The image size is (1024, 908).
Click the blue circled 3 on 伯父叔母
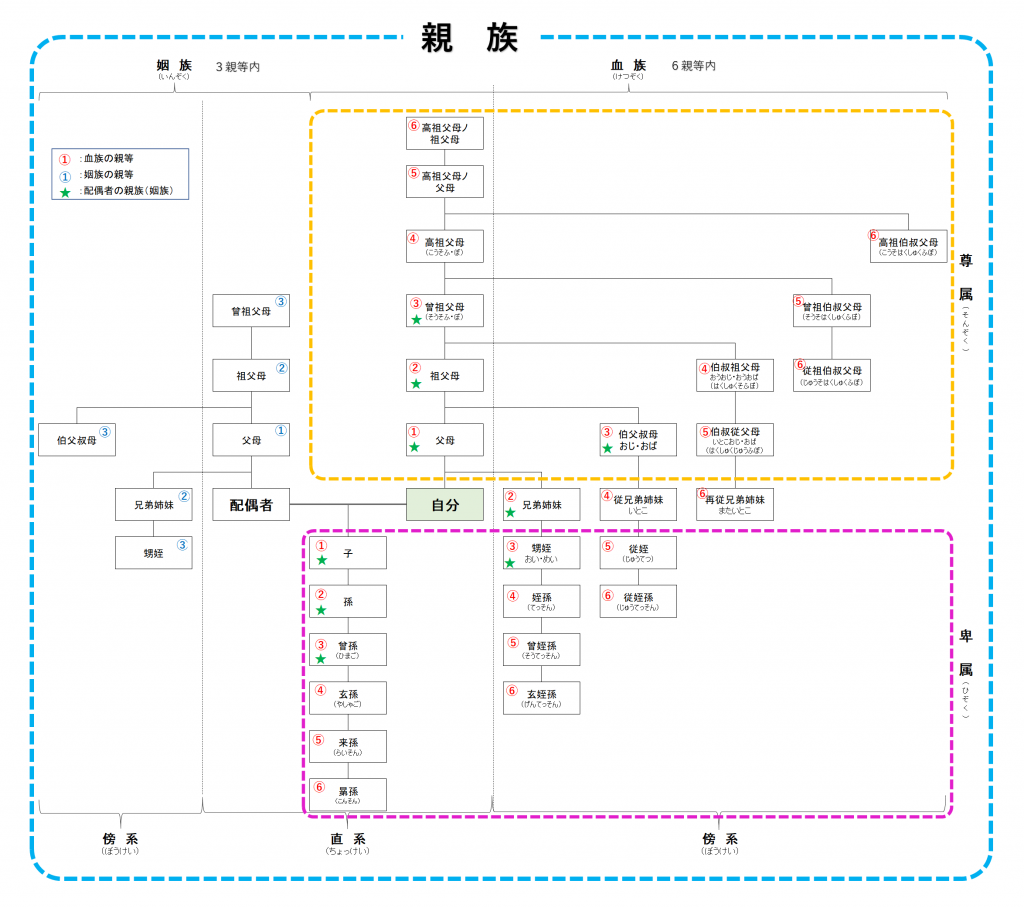click(104, 432)
